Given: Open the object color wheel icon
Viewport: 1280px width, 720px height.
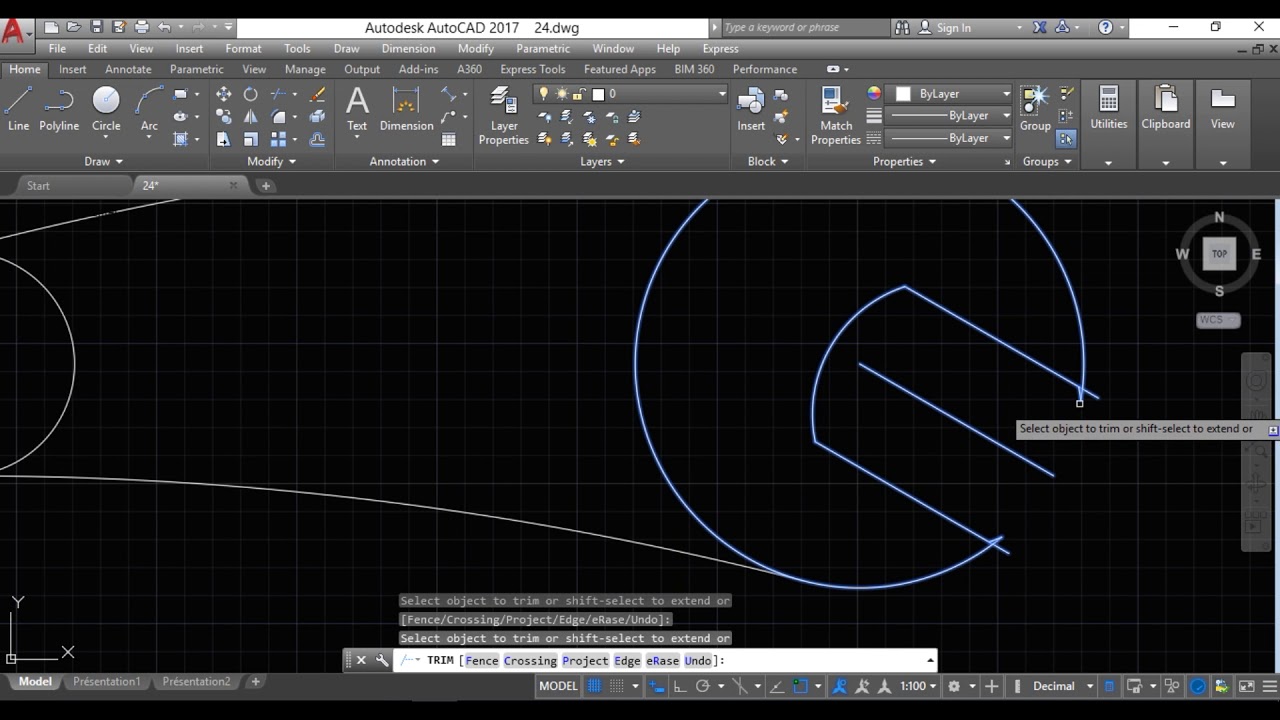Looking at the screenshot, I should click(x=874, y=93).
